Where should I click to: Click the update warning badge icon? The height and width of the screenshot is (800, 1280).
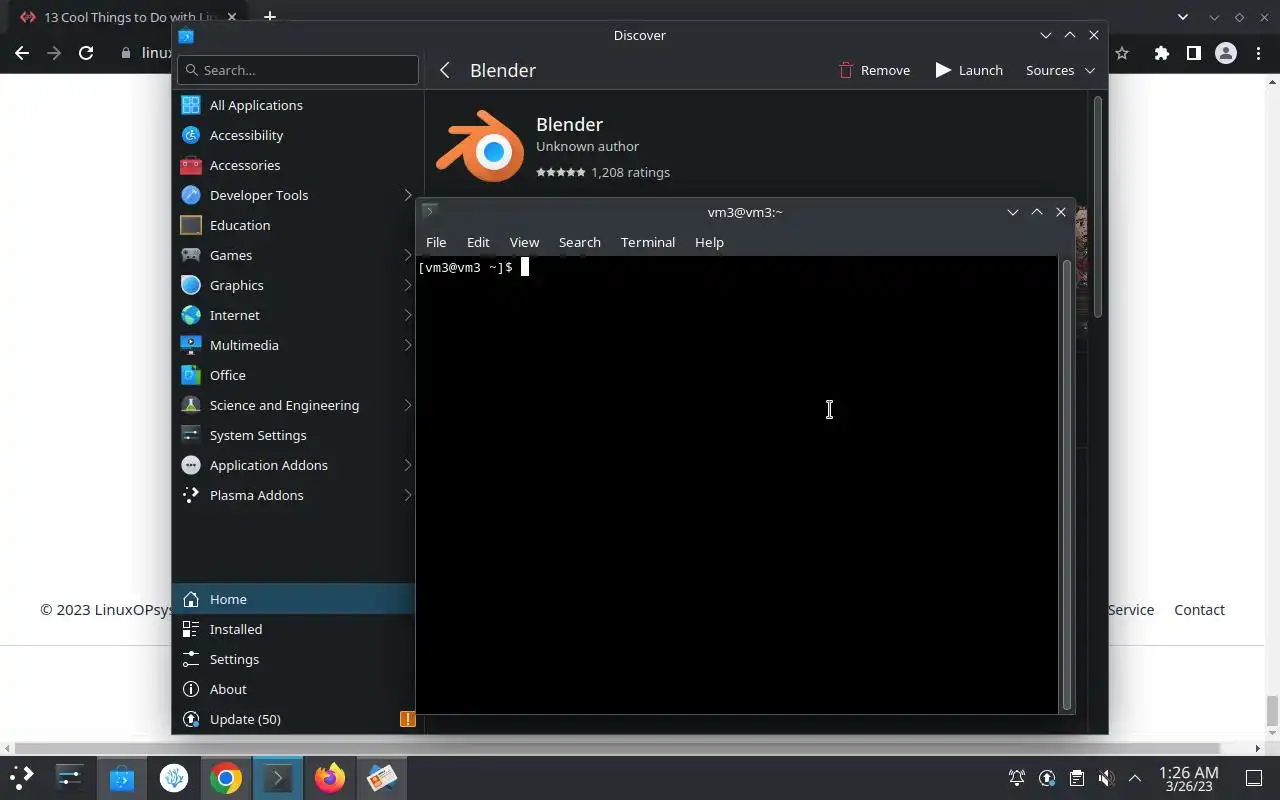[407, 719]
